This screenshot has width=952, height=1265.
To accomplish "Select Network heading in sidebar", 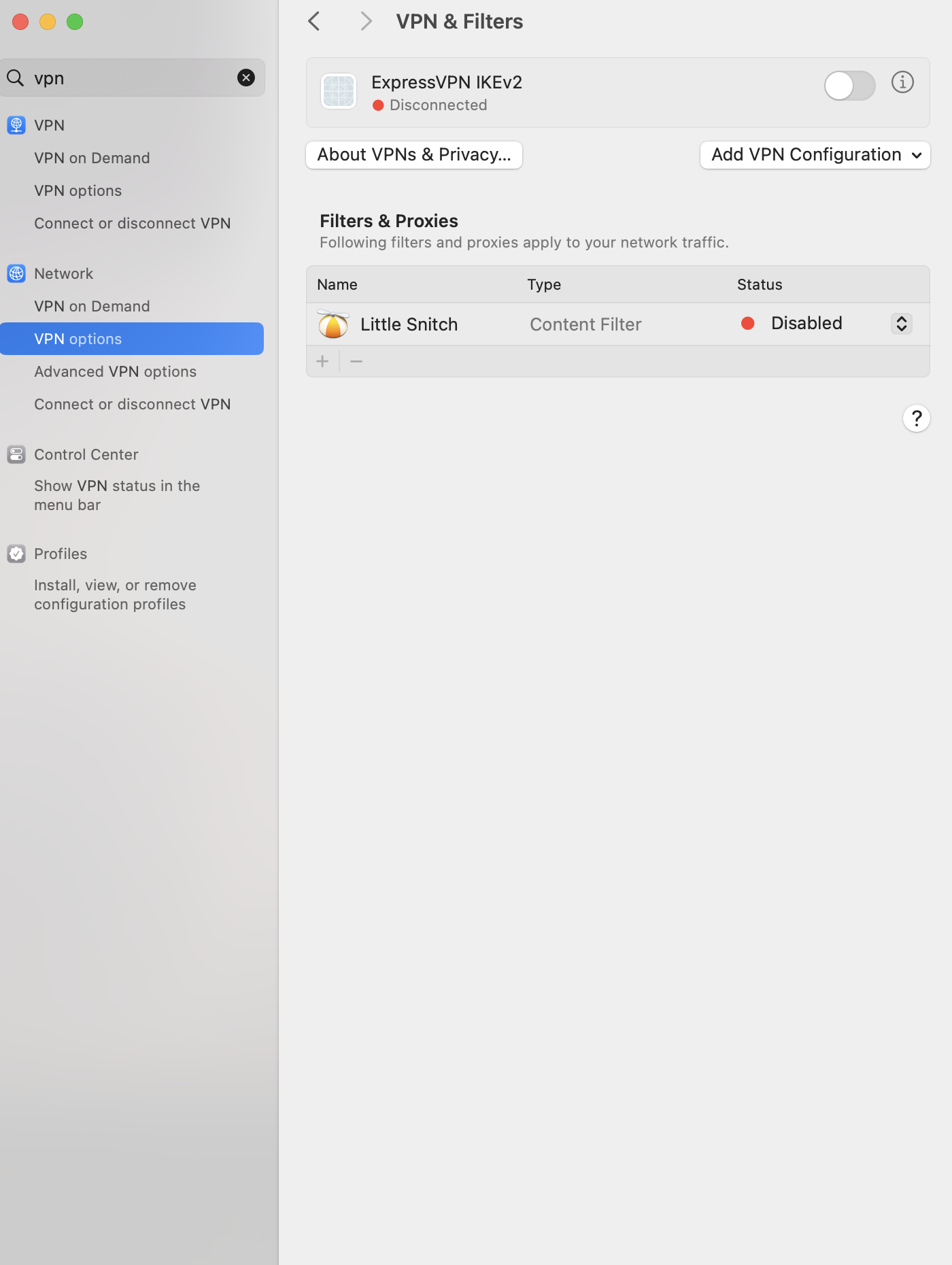I will (63, 273).
